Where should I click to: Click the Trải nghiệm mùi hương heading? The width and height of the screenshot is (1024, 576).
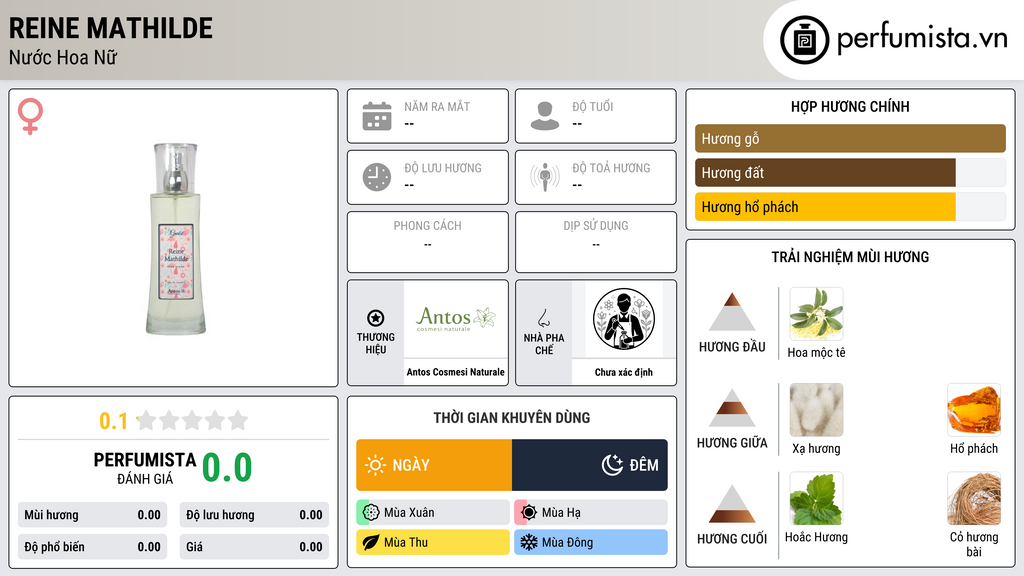[850, 257]
